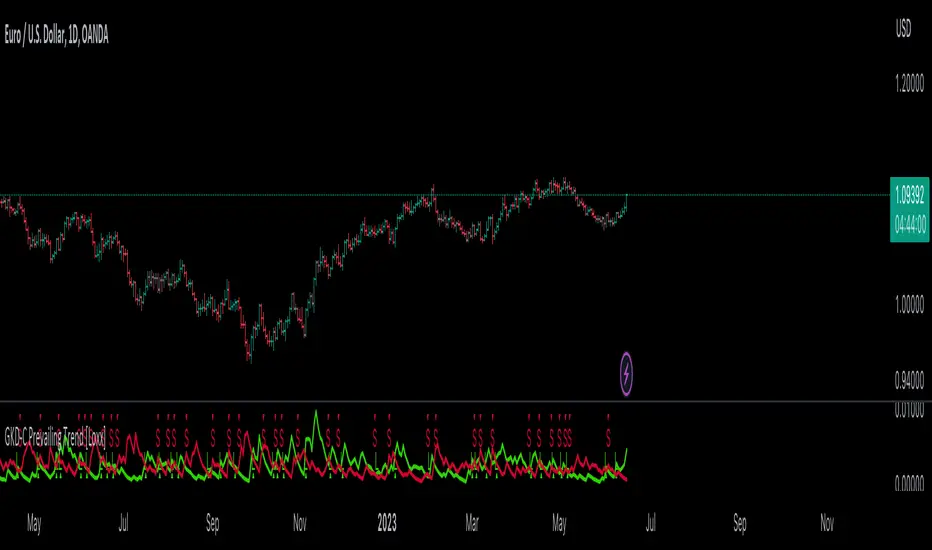Click the 1.20000 price axis label

(x=909, y=84)
